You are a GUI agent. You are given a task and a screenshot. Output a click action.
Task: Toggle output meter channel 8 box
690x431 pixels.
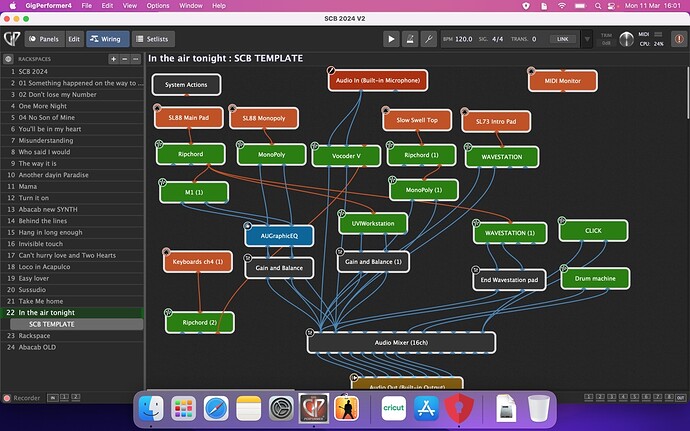click(x=669, y=398)
